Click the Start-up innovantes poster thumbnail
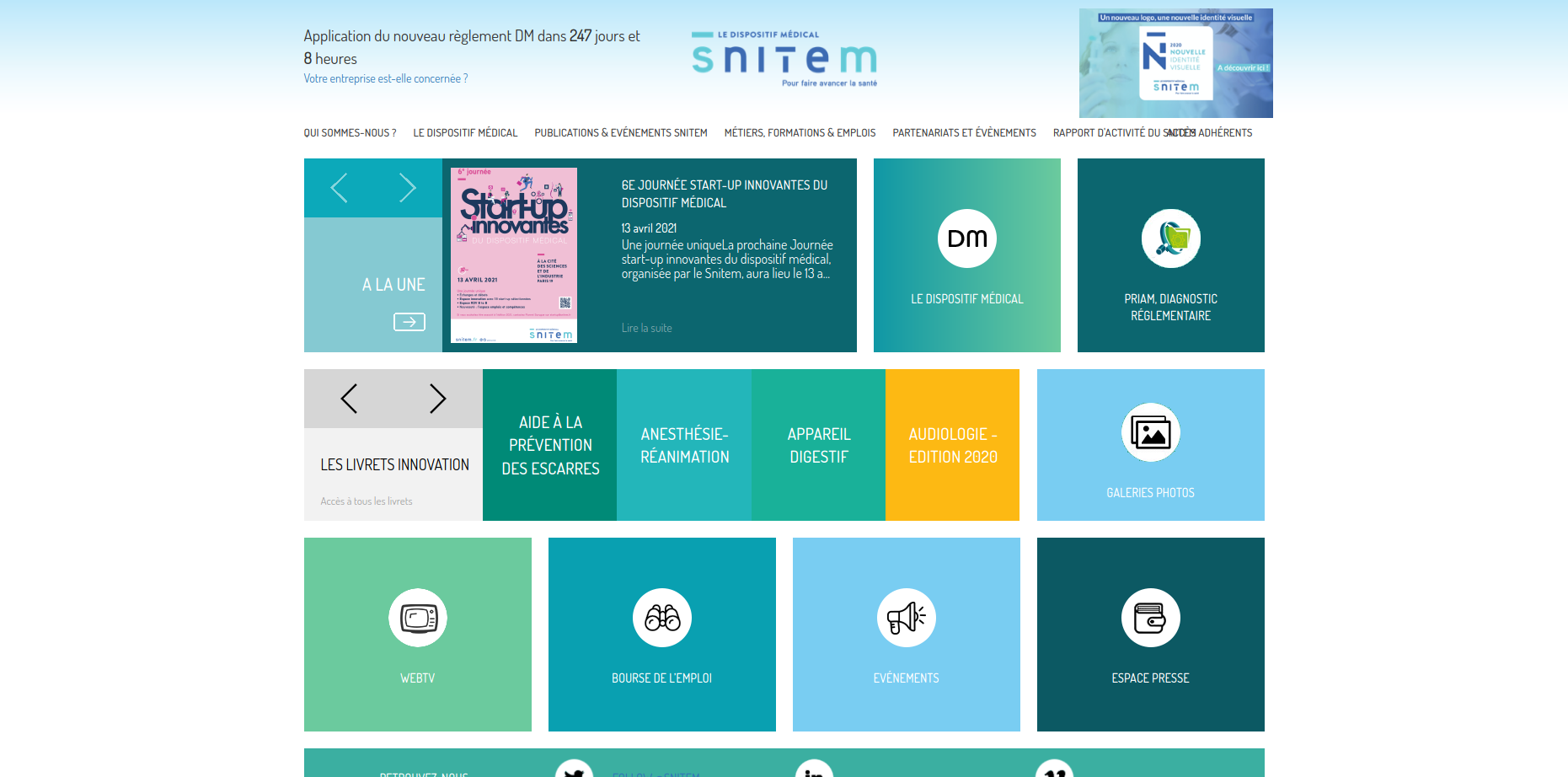The image size is (1568, 777). [514, 255]
